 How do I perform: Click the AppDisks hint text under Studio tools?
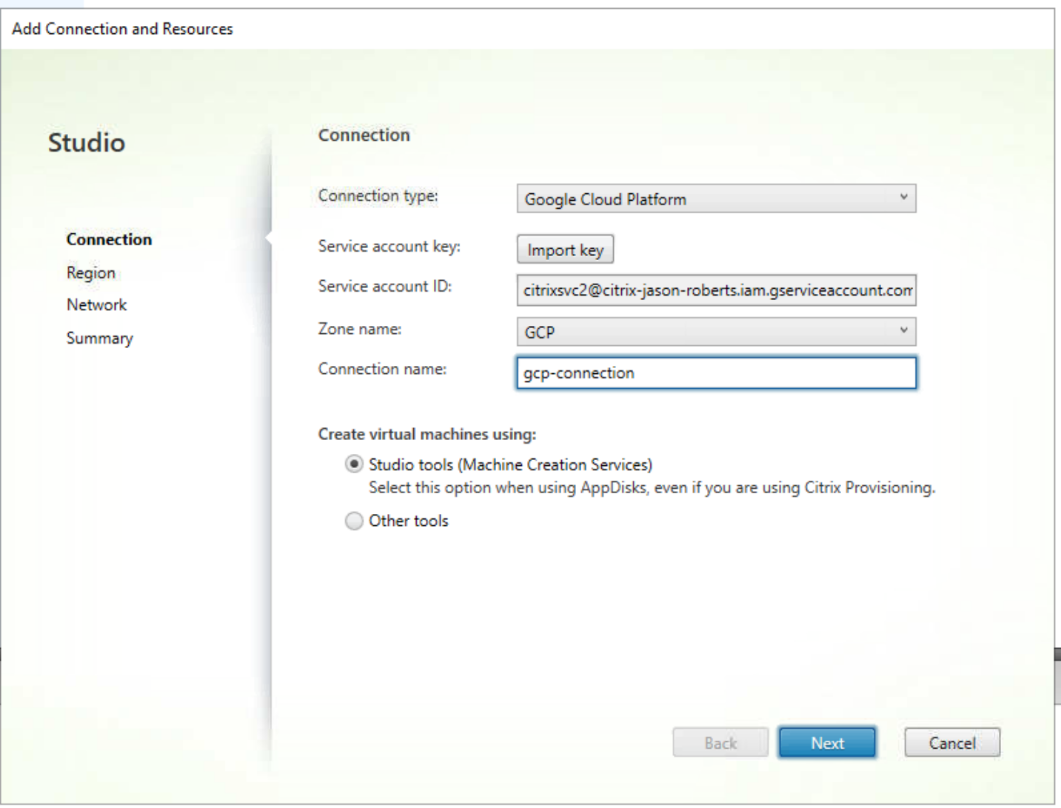point(651,488)
